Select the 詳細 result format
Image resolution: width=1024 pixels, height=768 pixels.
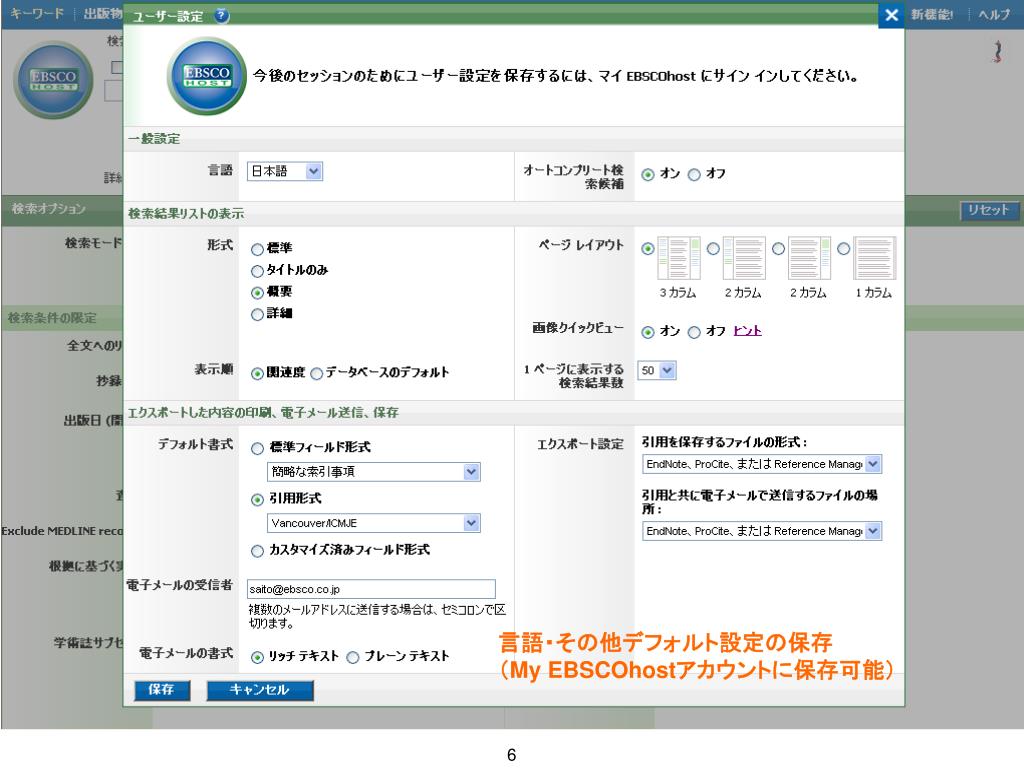point(257,315)
